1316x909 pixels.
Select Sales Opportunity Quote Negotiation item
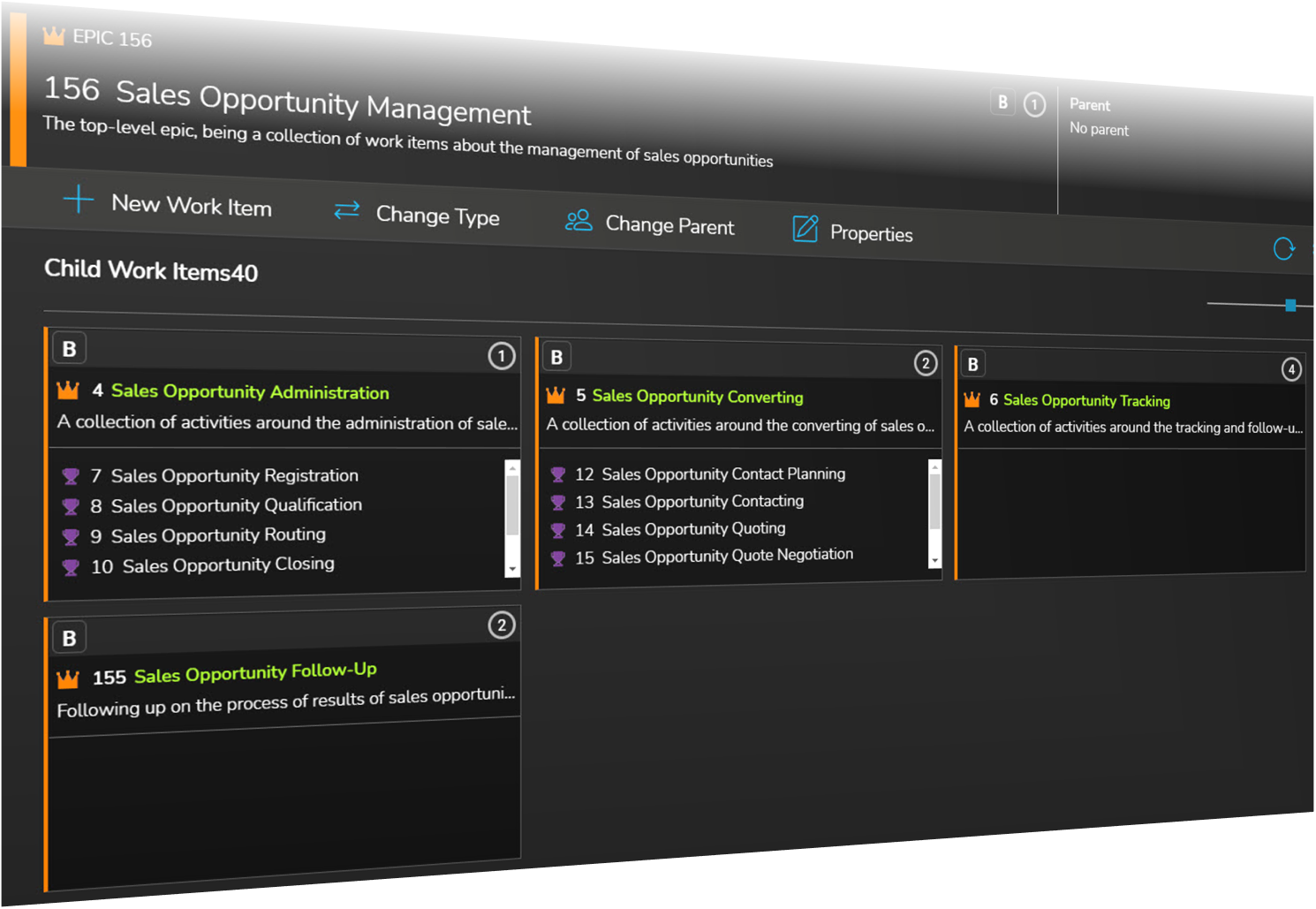point(726,556)
